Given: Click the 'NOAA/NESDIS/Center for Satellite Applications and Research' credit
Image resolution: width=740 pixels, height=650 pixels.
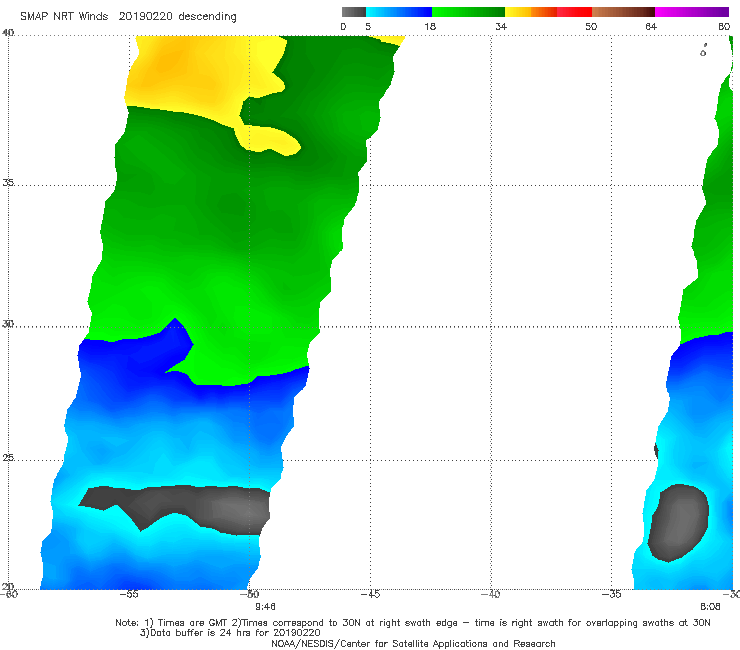Looking at the screenshot, I should (x=413, y=644).
